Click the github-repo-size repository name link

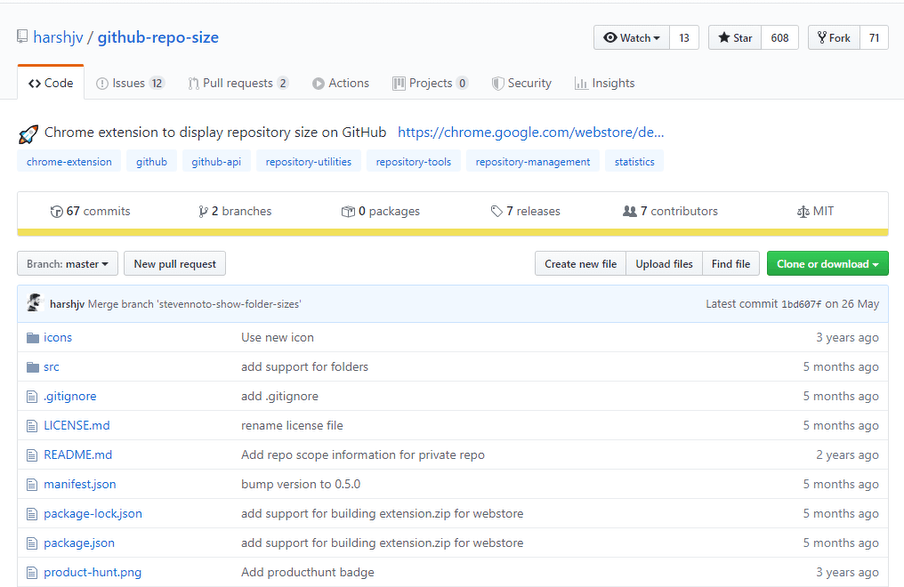coord(158,37)
